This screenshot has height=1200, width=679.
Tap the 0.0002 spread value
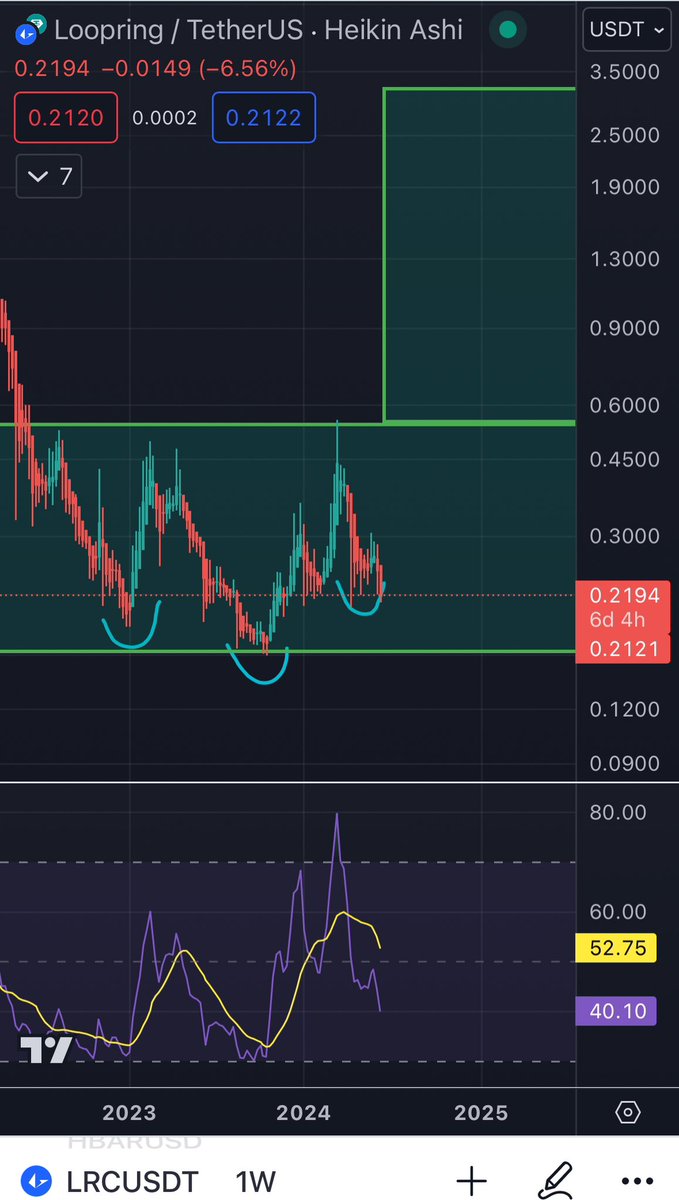[164, 117]
